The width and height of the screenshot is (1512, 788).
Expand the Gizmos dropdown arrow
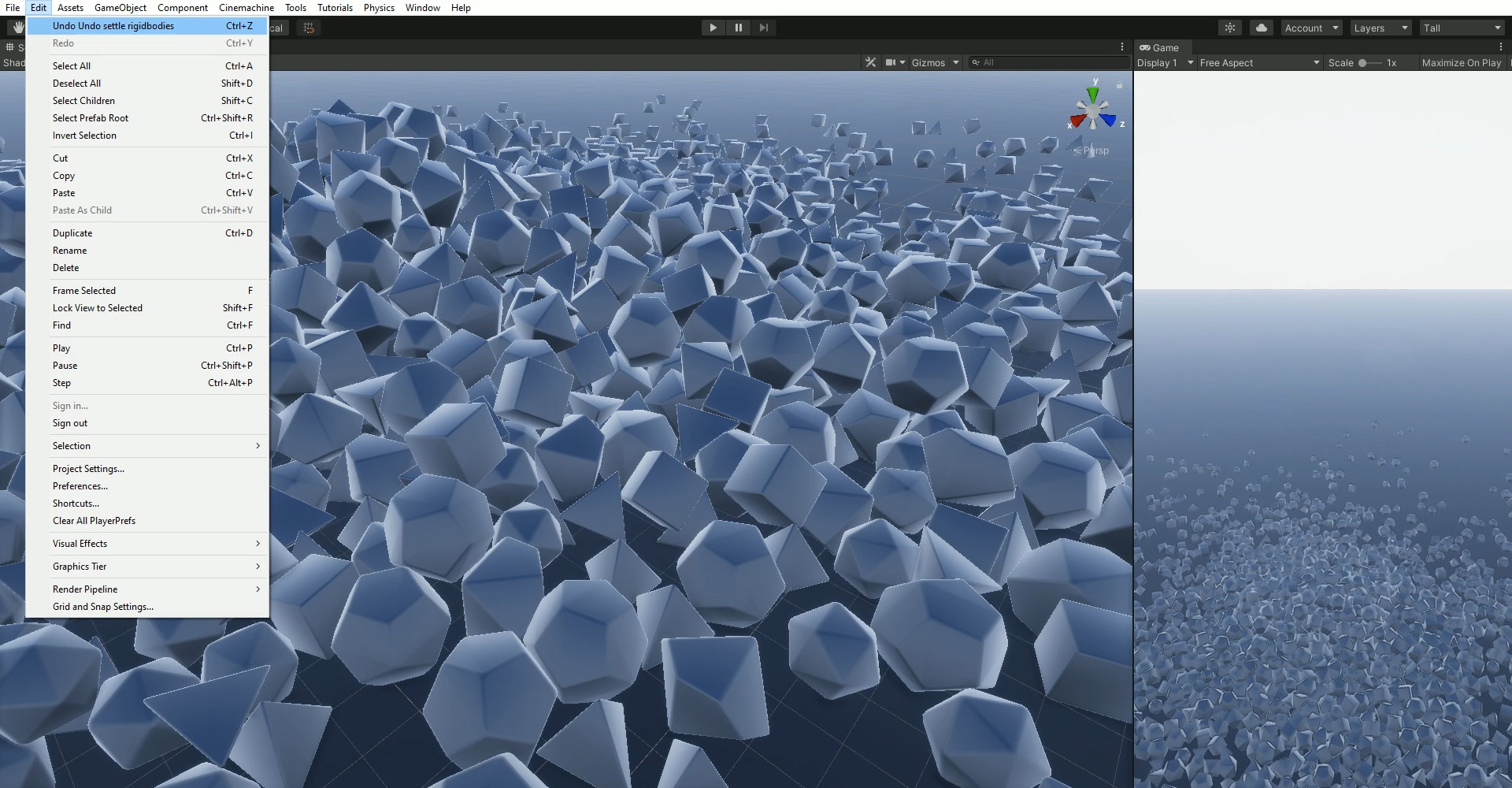pos(956,62)
